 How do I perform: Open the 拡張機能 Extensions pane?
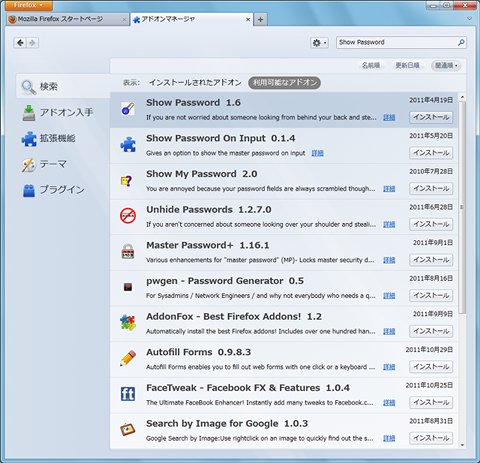tap(63, 138)
